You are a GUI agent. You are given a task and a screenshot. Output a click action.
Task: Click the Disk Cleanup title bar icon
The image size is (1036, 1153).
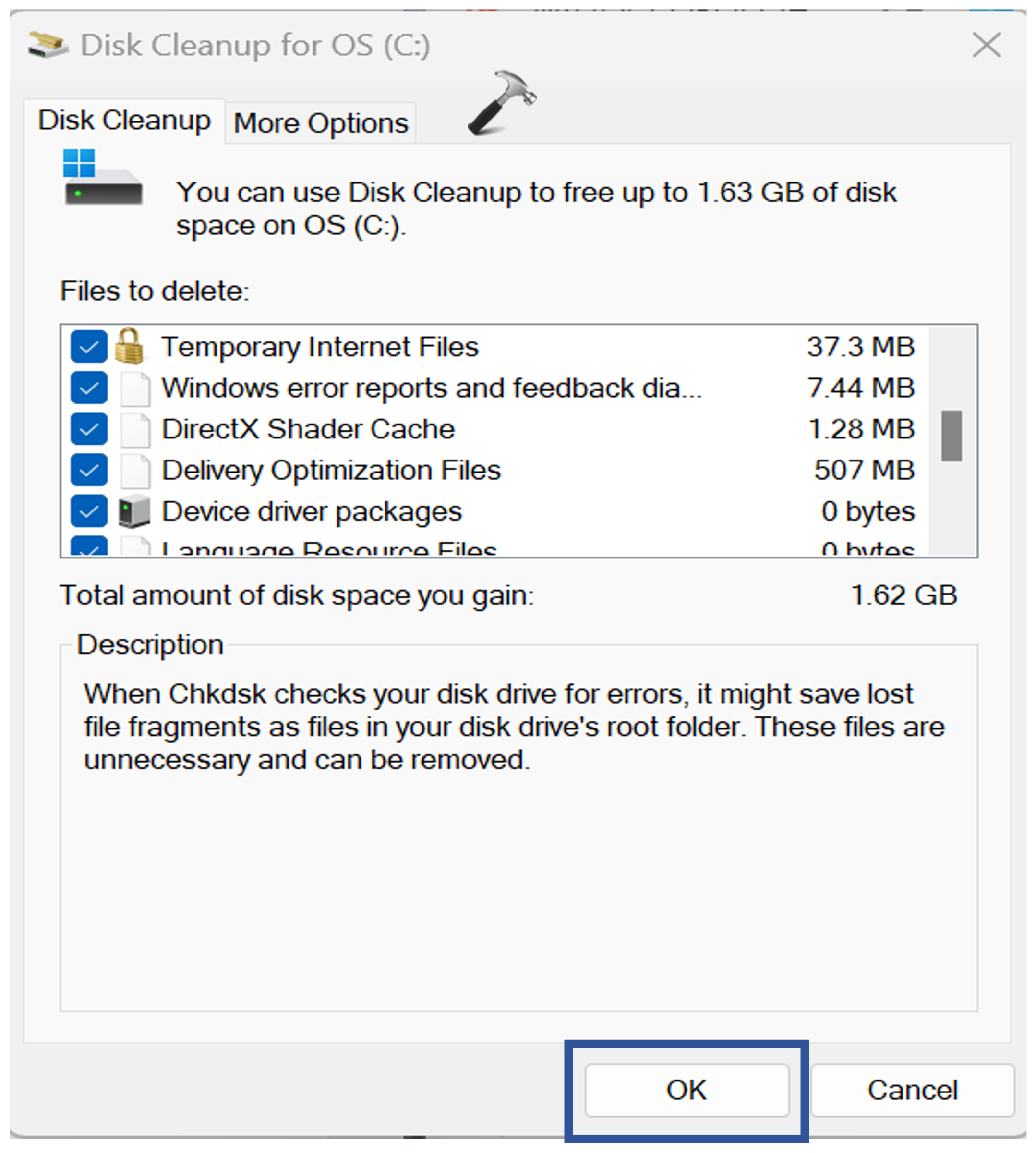point(47,45)
